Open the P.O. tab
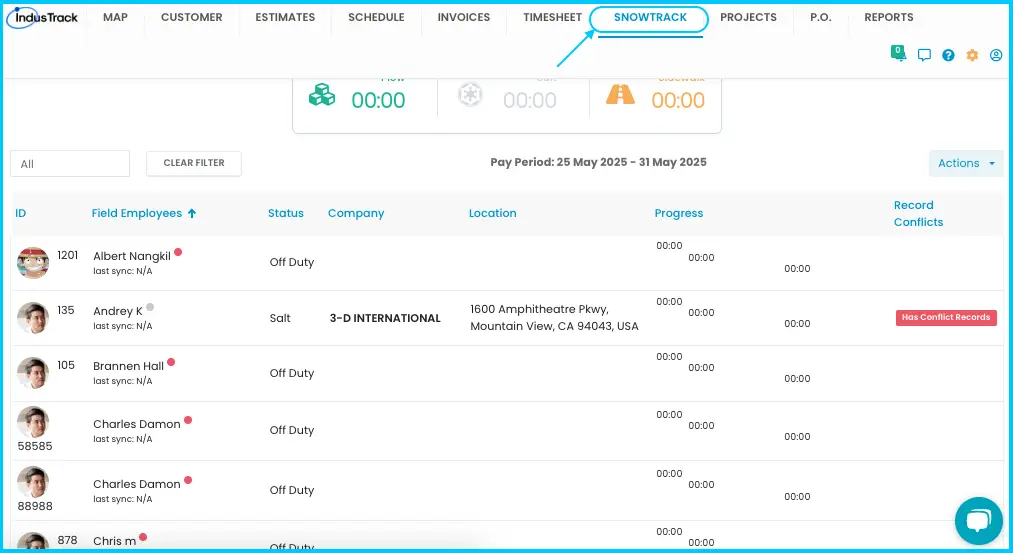 (x=820, y=17)
